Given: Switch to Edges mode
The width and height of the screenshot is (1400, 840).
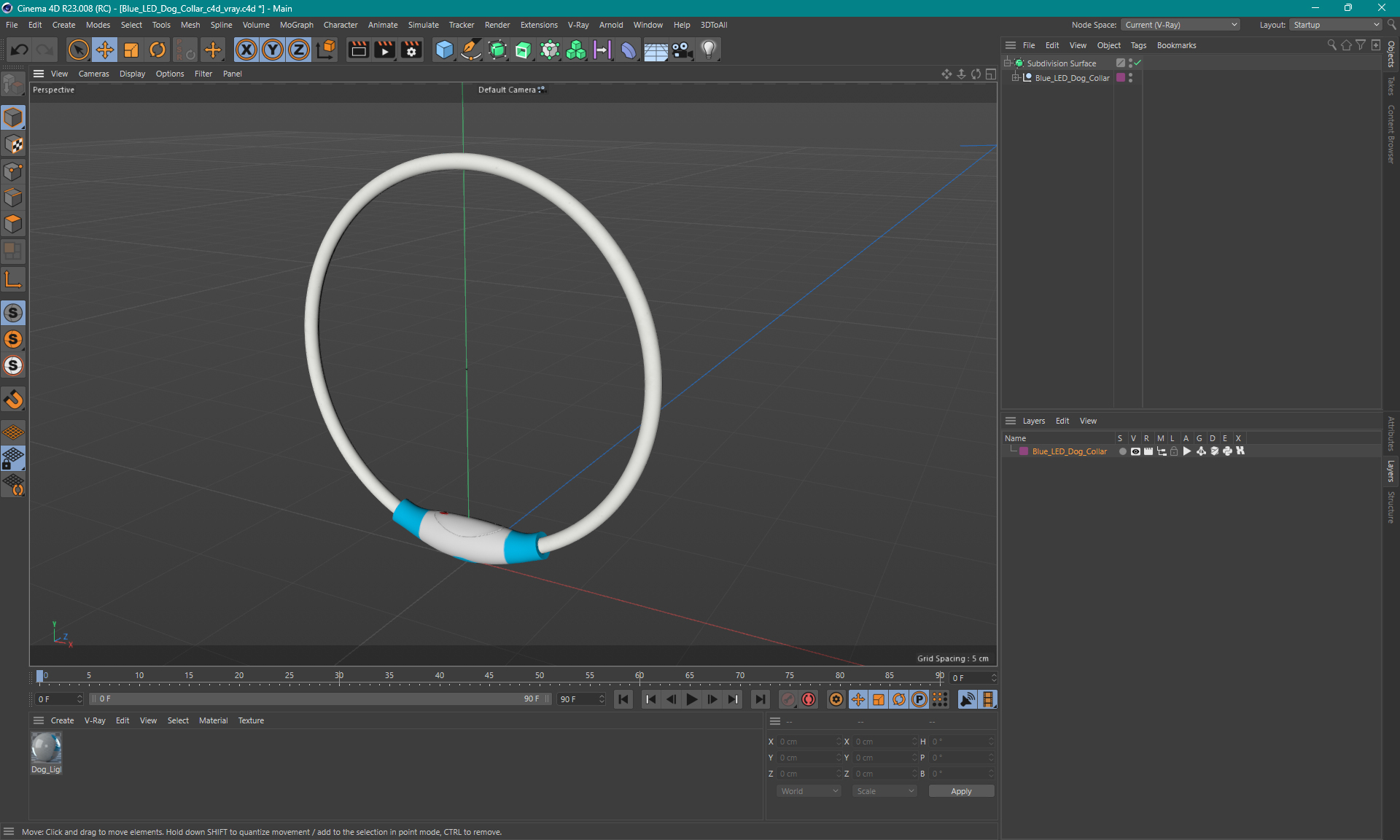Looking at the screenshot, I should tap(13, 198).
